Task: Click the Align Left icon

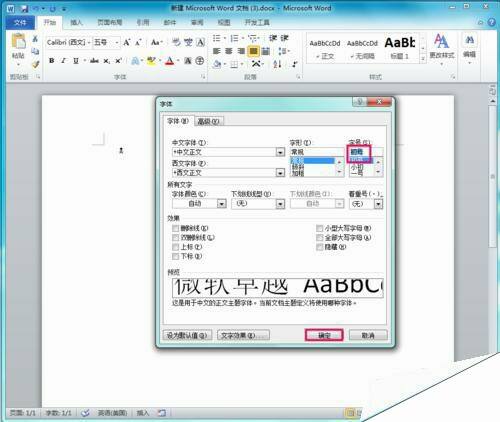Action: (217, 51)
